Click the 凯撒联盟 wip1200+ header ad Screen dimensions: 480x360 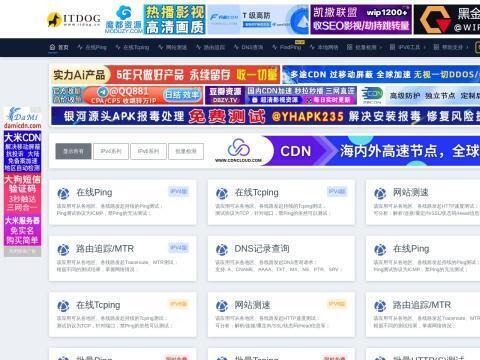click(361, 19)
